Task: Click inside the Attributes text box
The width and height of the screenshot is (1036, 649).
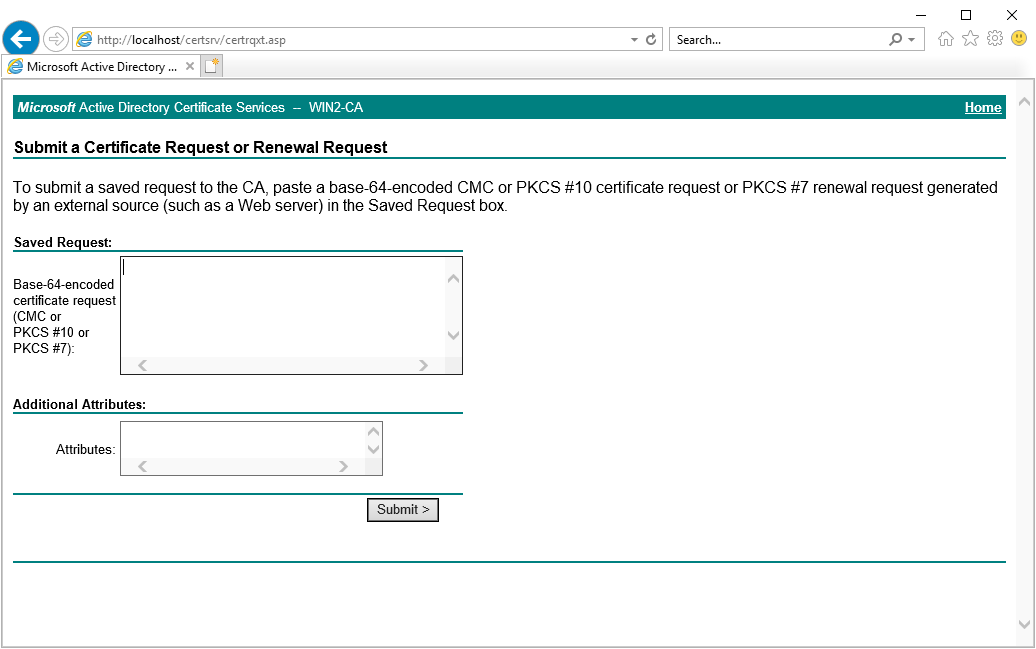Action: point(243,440)
